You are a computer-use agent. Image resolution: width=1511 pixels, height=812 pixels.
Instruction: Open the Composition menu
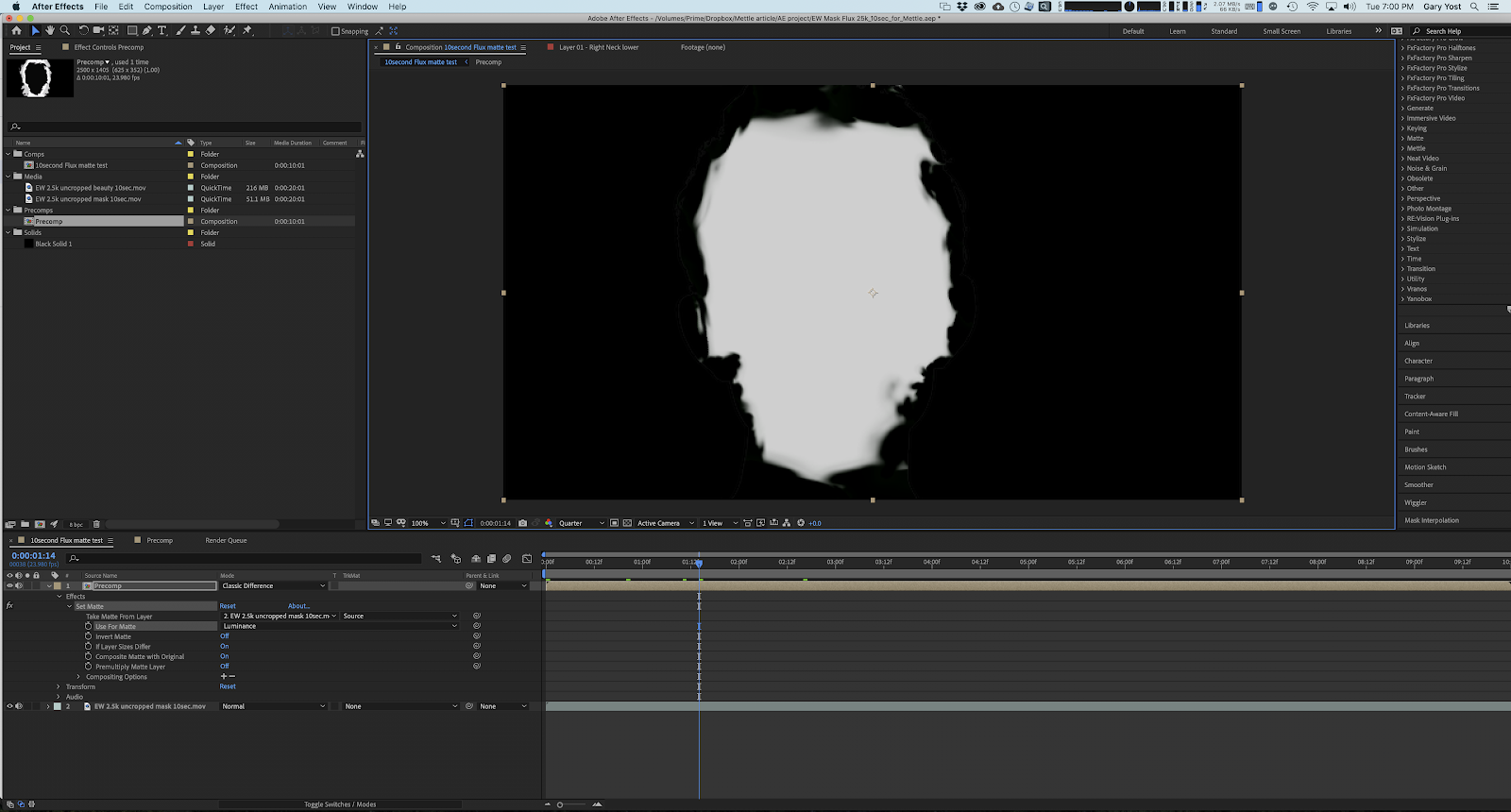pyautogui.click(x=168, y=7)
